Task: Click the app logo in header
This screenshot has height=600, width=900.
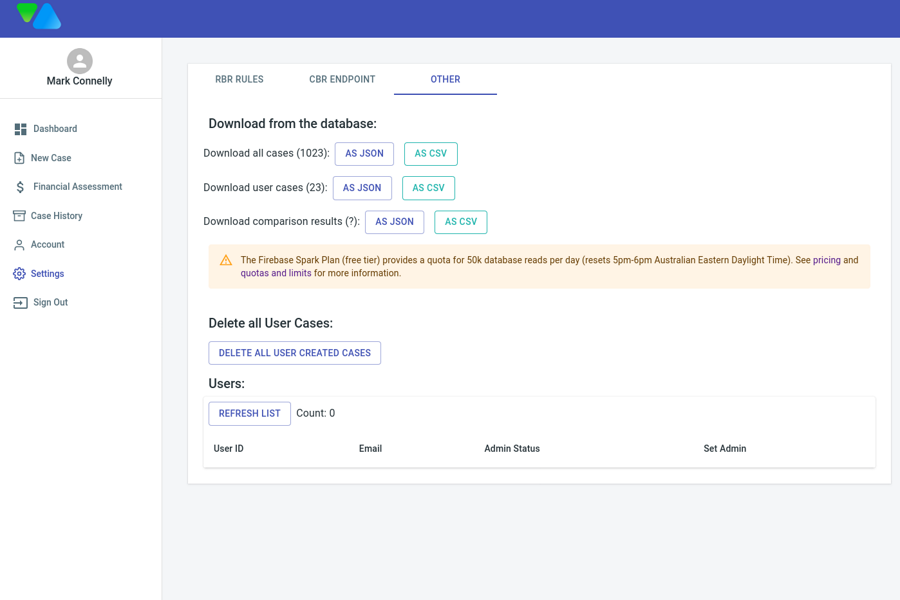Action: coord(39,16)
